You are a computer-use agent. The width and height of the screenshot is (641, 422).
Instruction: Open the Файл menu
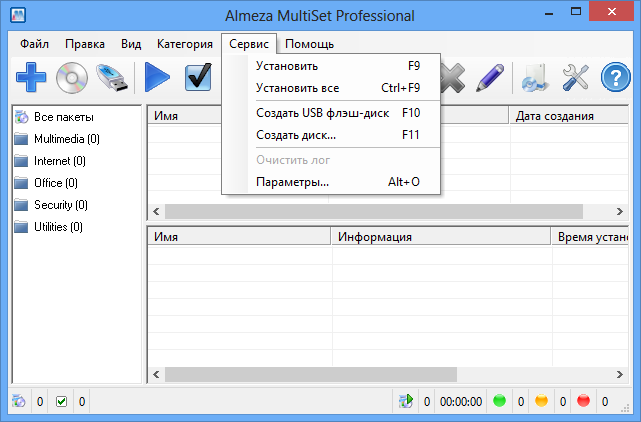(x=34, y=44)
